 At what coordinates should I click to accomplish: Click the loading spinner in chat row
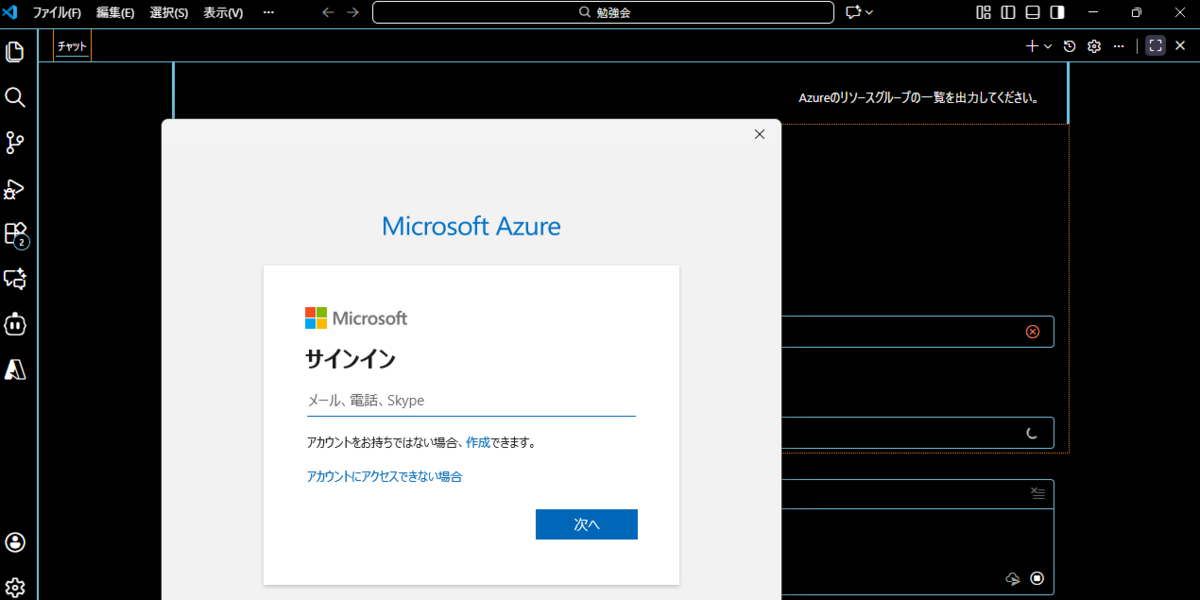[x=1033, y=433]
